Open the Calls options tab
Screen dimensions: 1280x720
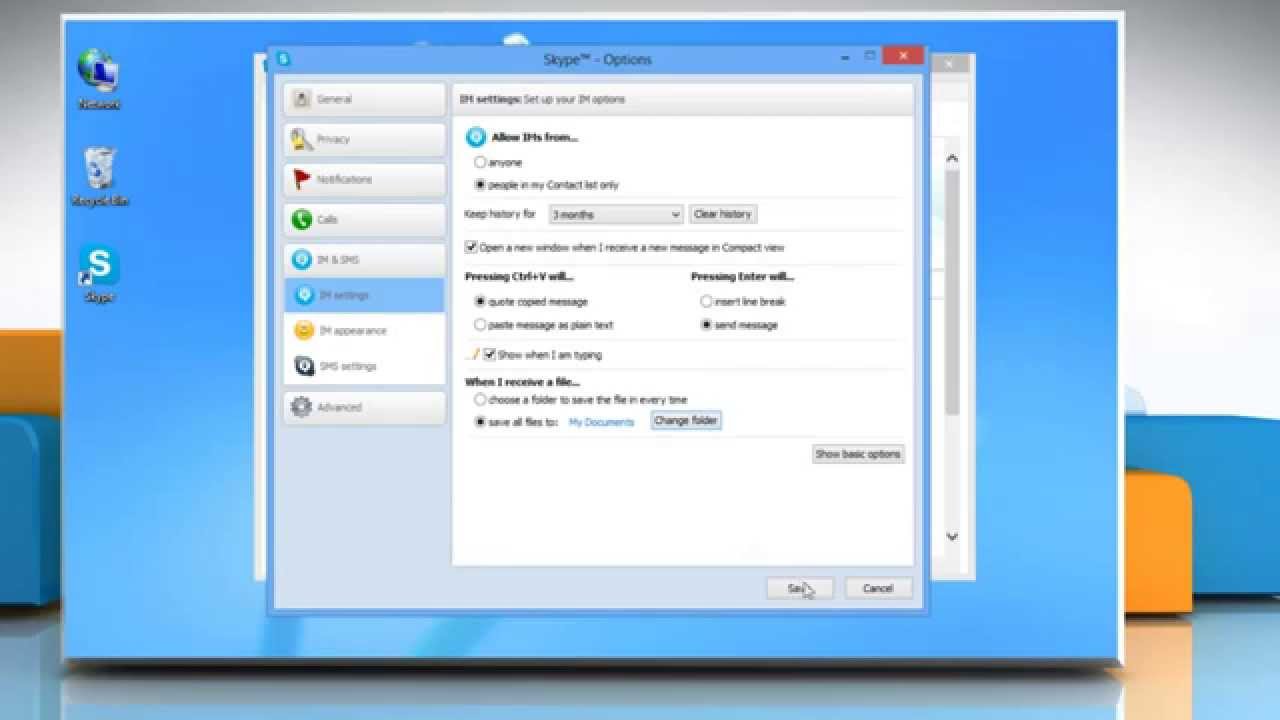tap(364, 219)
